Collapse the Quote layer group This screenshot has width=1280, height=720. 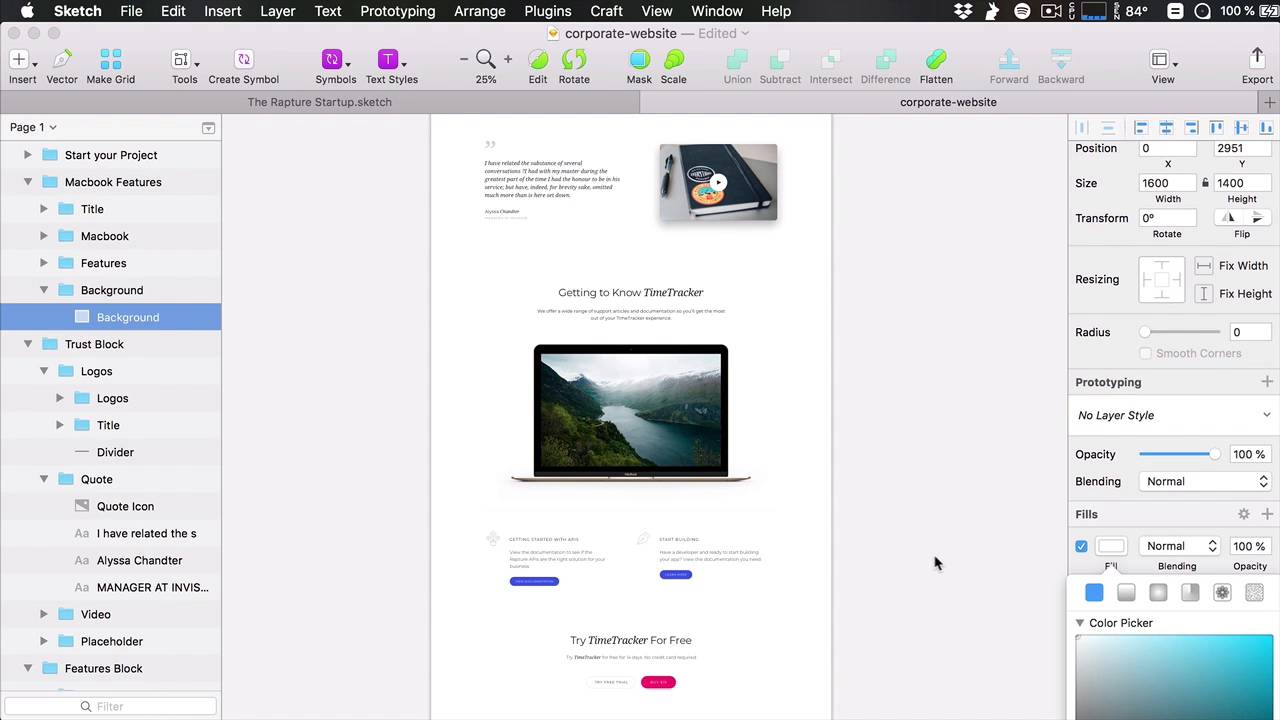44,479
